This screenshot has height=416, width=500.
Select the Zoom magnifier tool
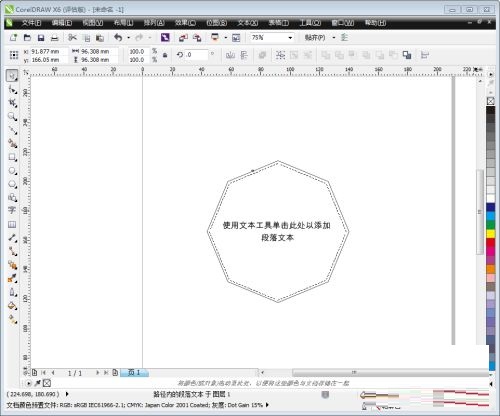click(12, 116)
